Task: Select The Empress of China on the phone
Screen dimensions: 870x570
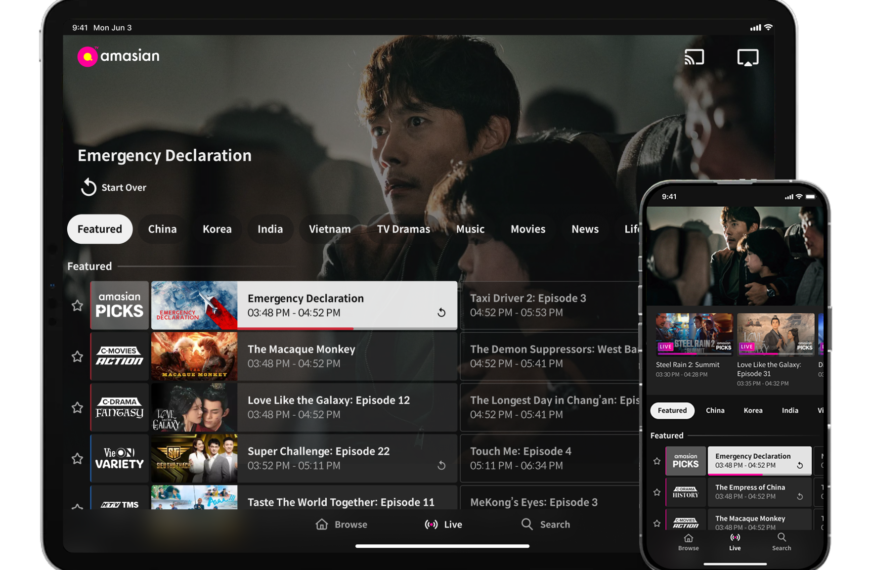Action: tap(760, 492)
